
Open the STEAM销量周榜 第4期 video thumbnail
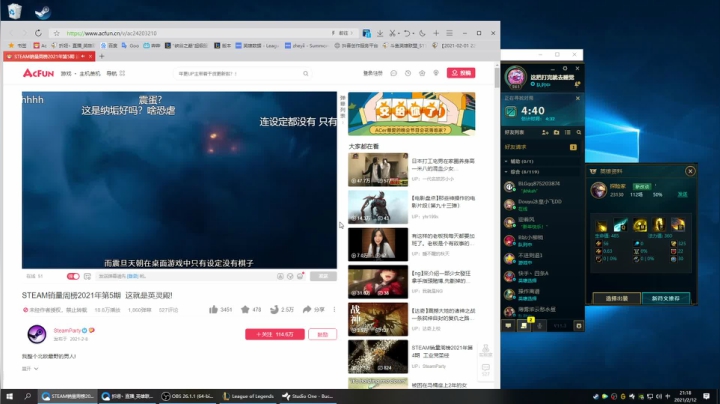pos(378,356)
